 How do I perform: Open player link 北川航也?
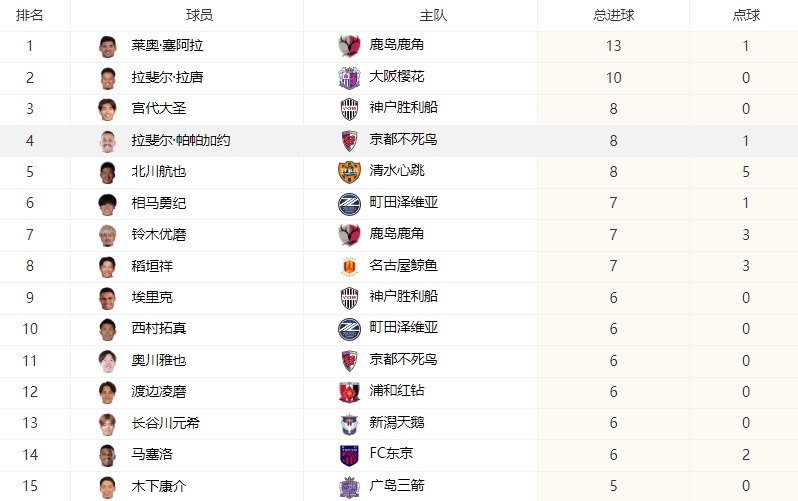click(159, 171)
